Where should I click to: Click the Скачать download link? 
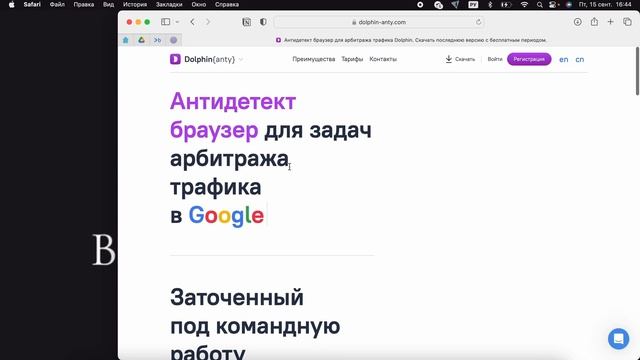[460, 59]
